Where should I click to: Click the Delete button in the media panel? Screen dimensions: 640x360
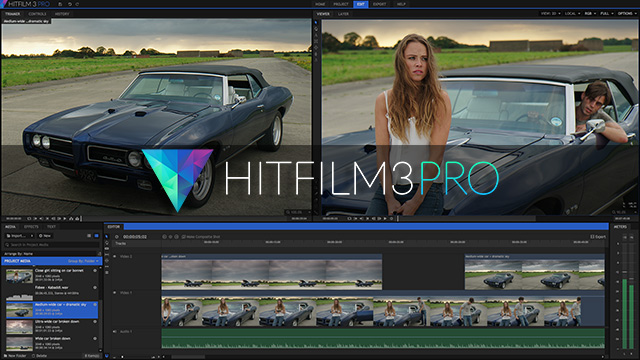39,356
